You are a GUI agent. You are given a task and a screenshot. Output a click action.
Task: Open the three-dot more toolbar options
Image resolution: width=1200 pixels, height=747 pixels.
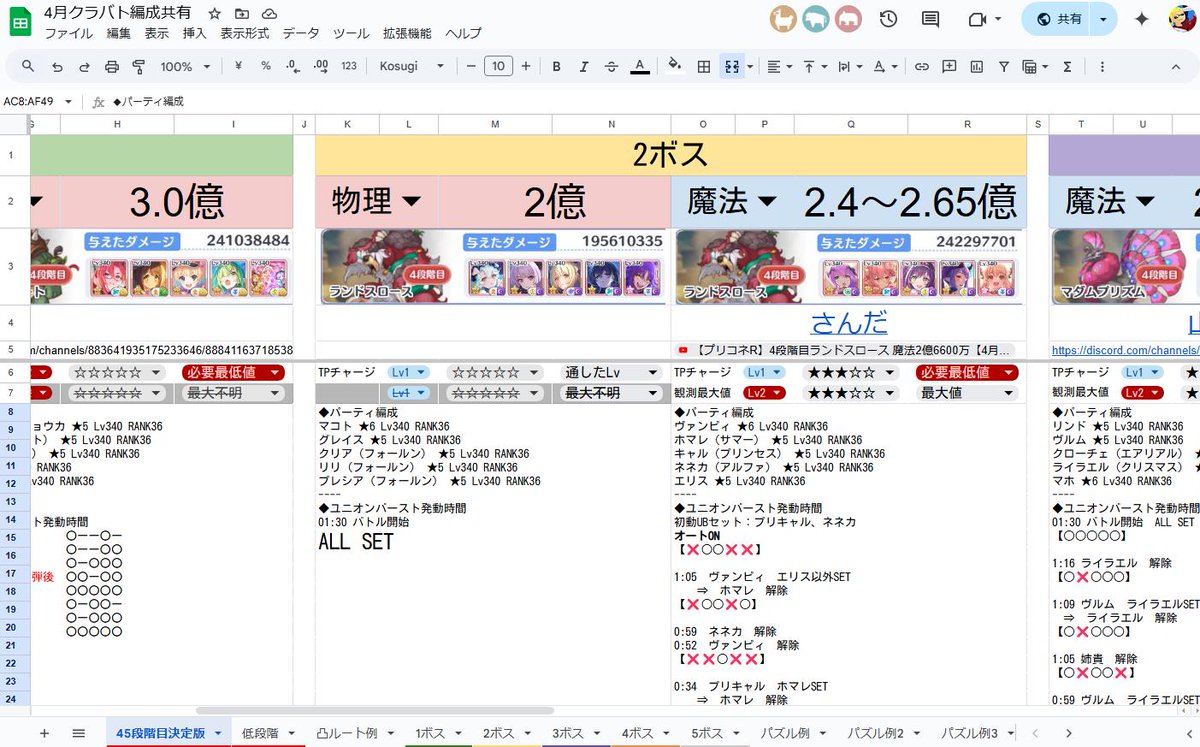[x=1102, y=66]
